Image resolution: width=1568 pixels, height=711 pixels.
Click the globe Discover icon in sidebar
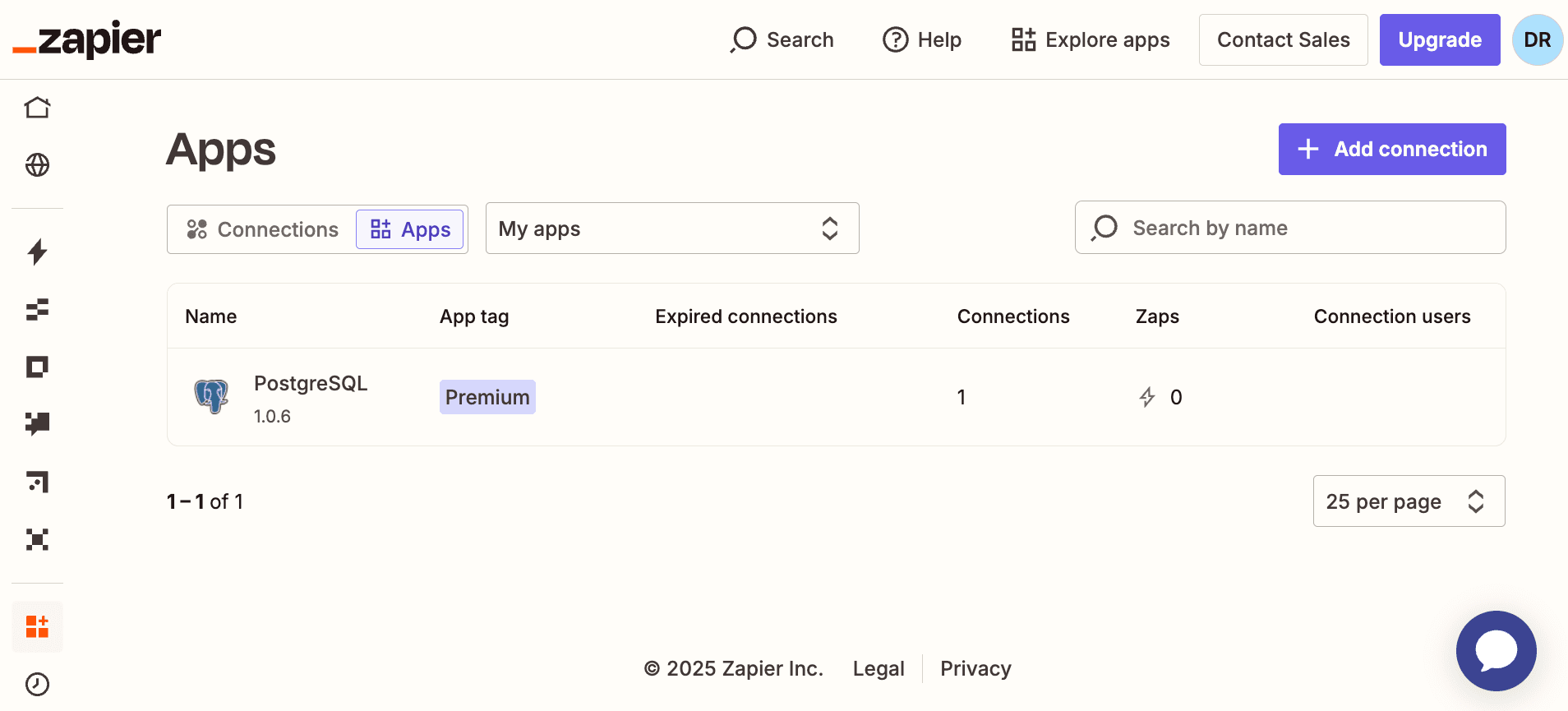[x=37, y=165]
